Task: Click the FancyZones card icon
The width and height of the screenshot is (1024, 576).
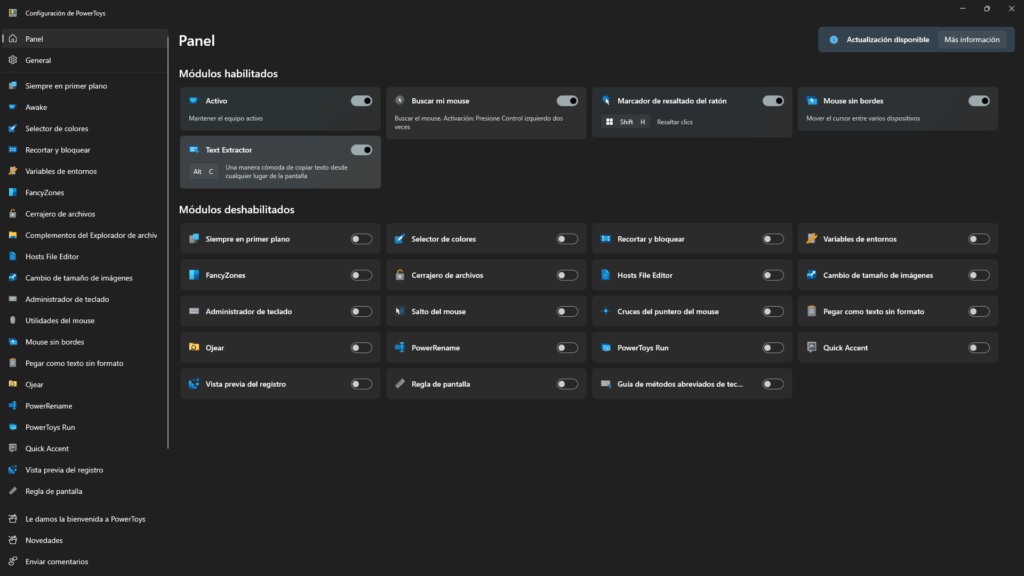Action: pos(193,275)
